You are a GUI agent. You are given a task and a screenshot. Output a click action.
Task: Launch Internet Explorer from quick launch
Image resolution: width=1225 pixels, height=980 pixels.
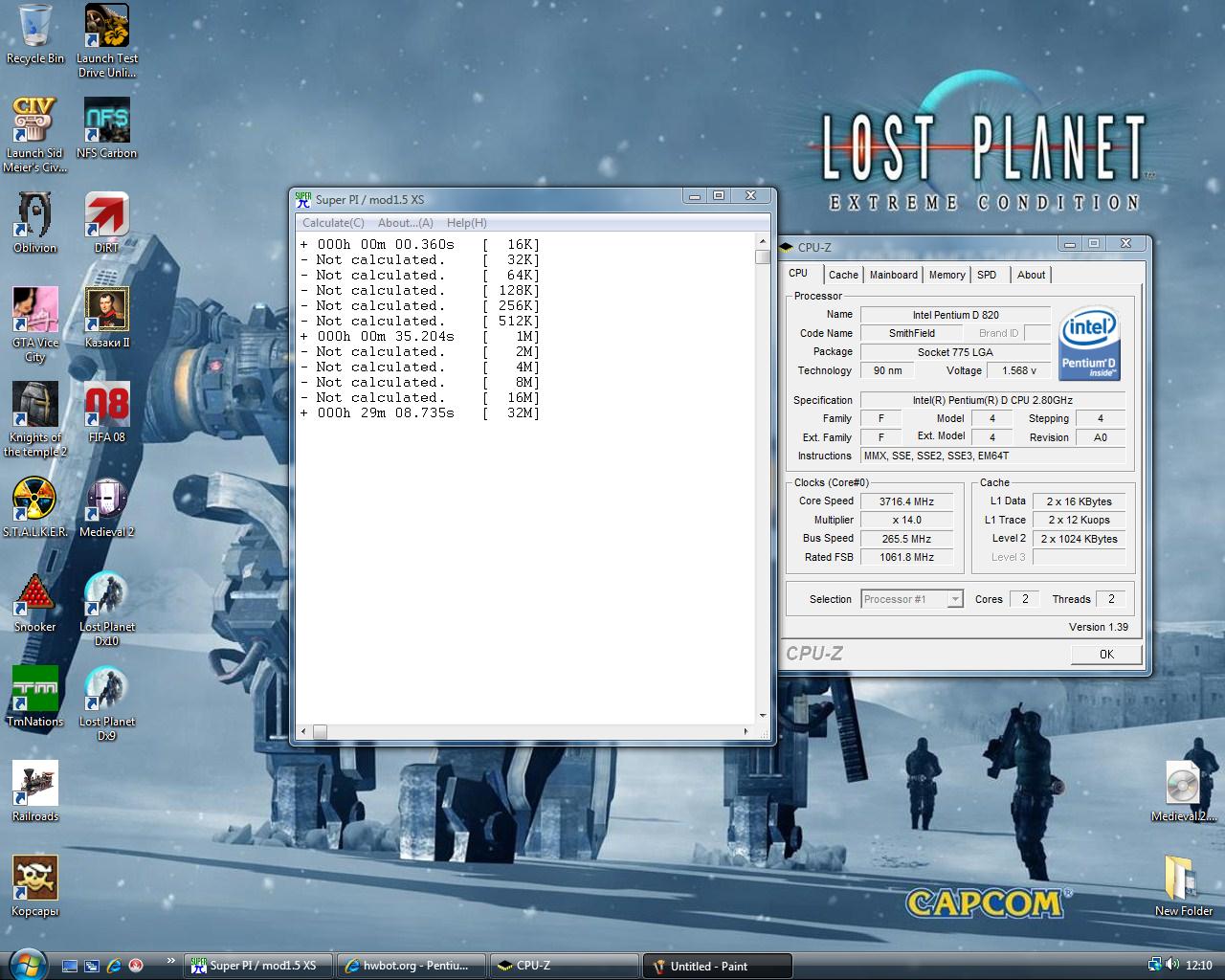(x=114, y=966)
